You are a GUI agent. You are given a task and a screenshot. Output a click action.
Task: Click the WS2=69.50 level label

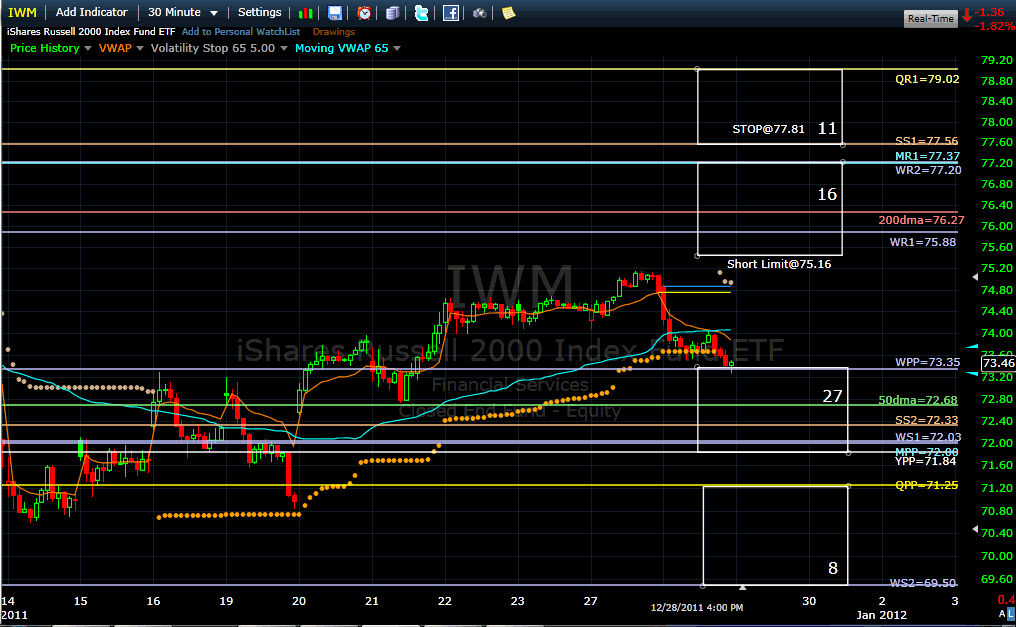pos(923,583)
